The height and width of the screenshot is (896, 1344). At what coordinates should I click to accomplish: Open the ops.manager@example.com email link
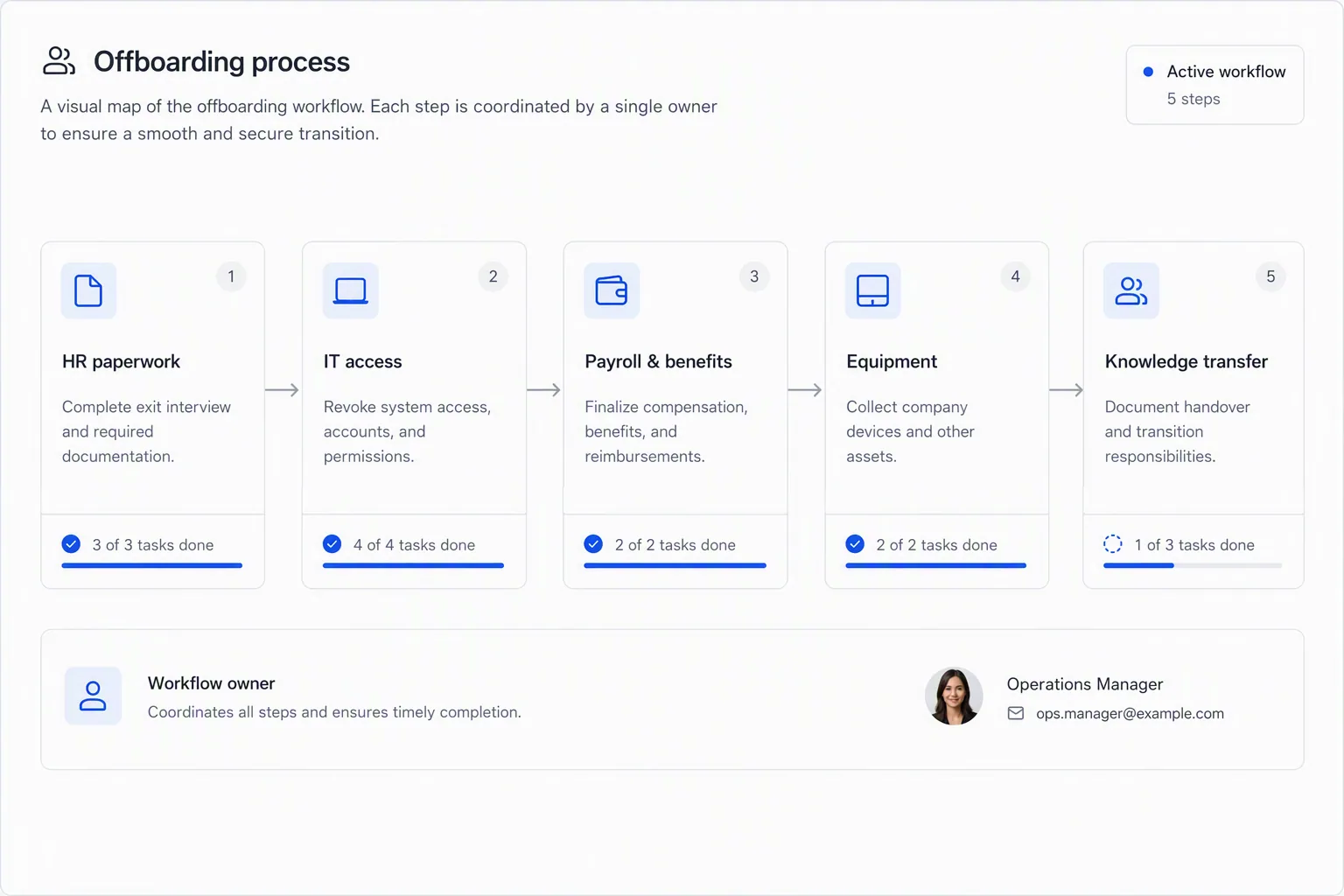click(1130, 714)
